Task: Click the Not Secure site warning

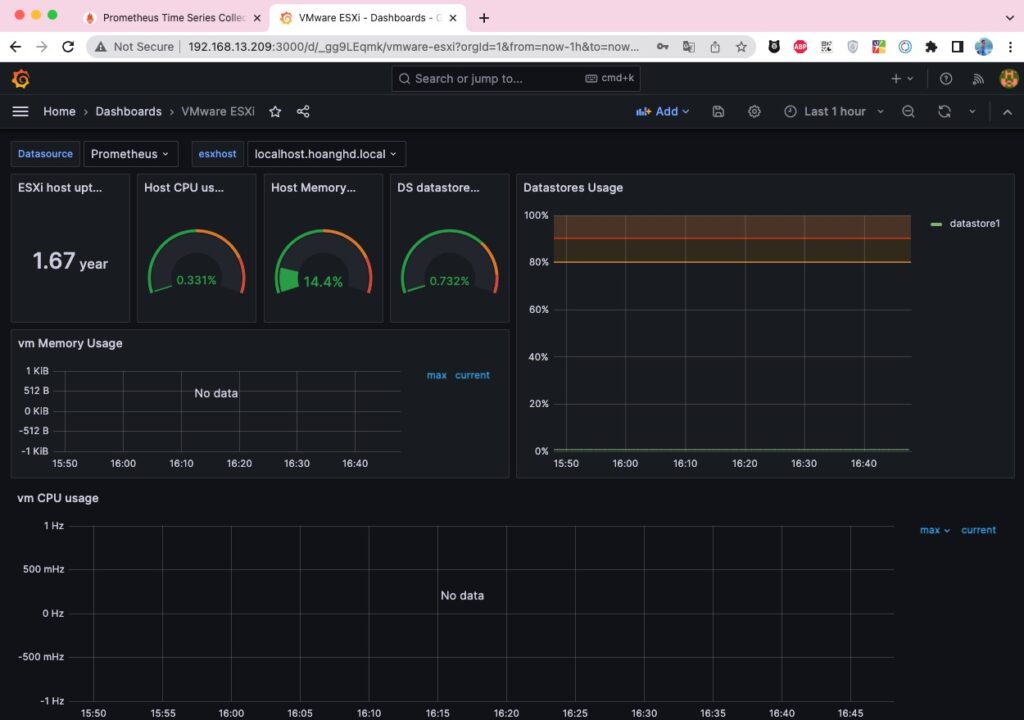Action: click(x=135, y=47)
